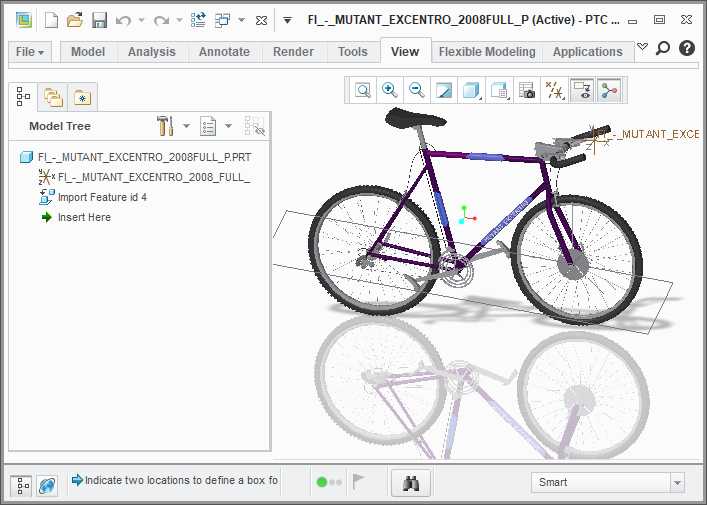Toggle the Spin Center display icon
This screenshot has width=707, height=505.
[x=609, y=90]
